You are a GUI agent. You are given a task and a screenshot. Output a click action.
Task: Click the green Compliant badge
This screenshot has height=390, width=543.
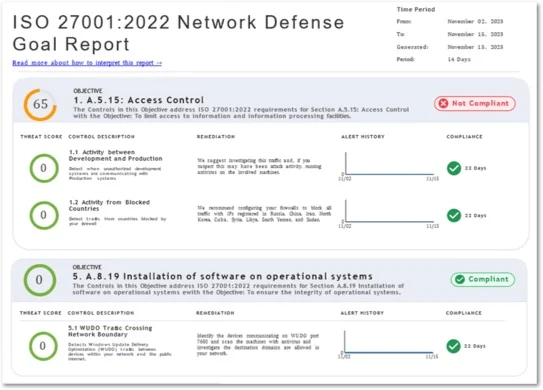482,279
